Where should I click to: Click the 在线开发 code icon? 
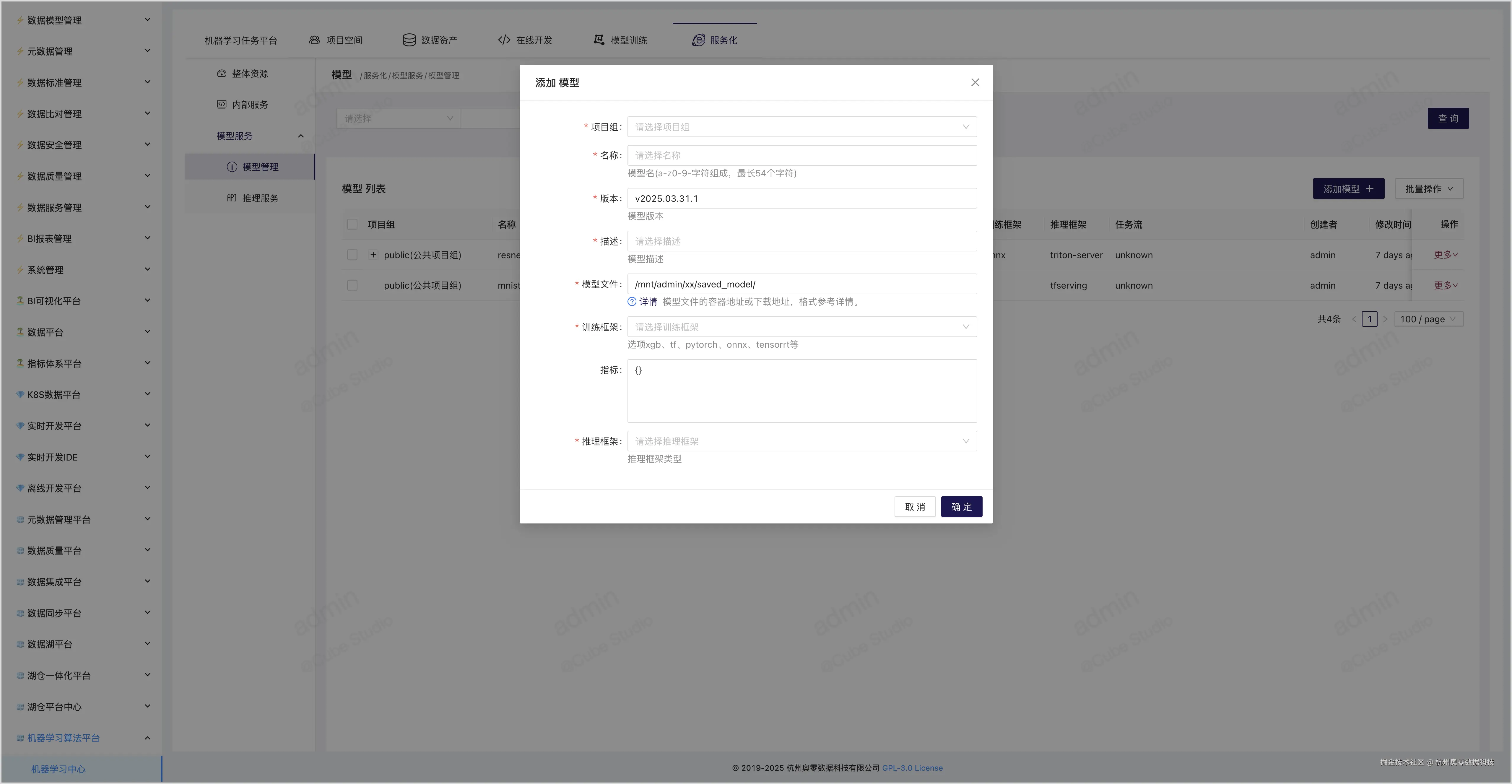click(x=504, y=40)
